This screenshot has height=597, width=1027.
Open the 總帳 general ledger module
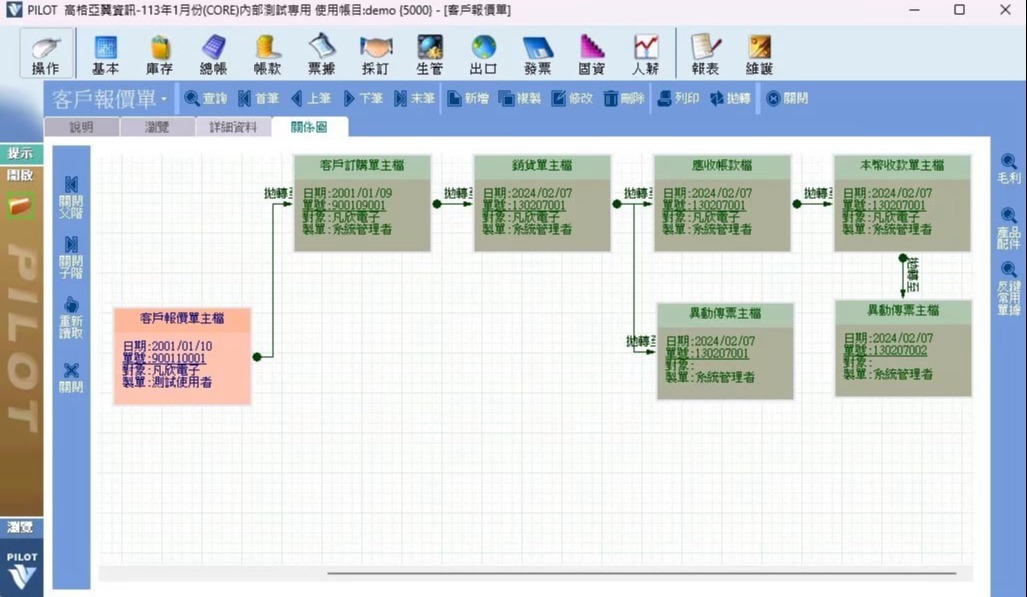(x=213, y=54)
